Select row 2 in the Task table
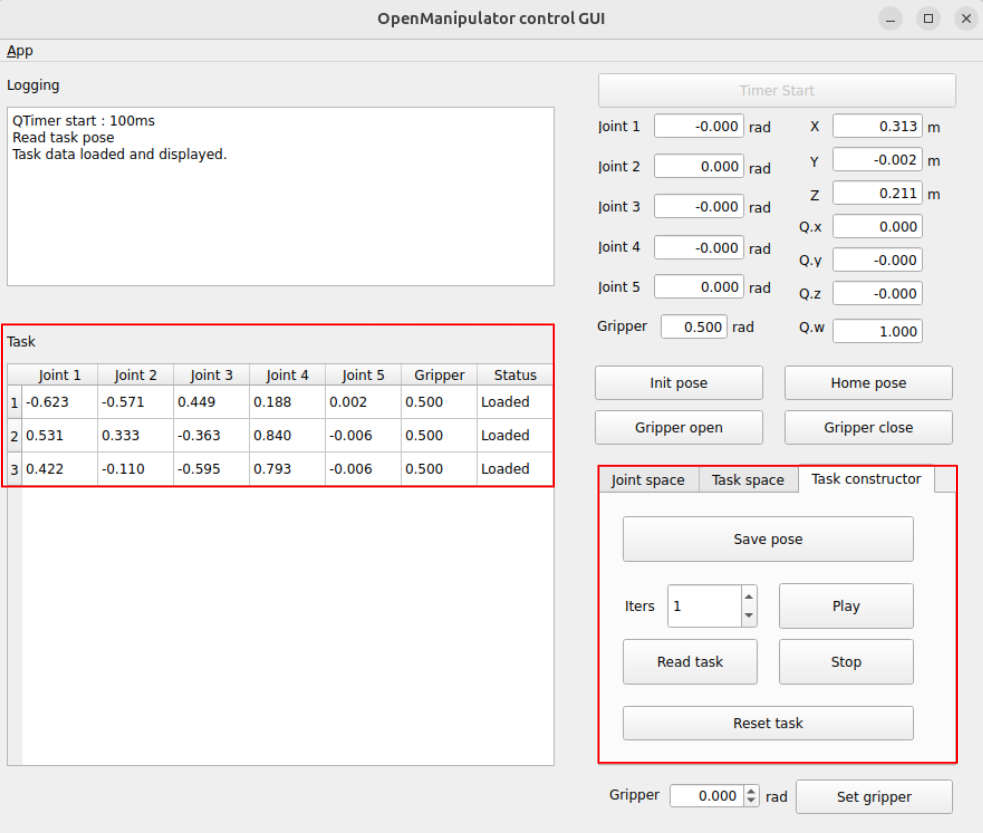983x833 pixels. [14, 436]
